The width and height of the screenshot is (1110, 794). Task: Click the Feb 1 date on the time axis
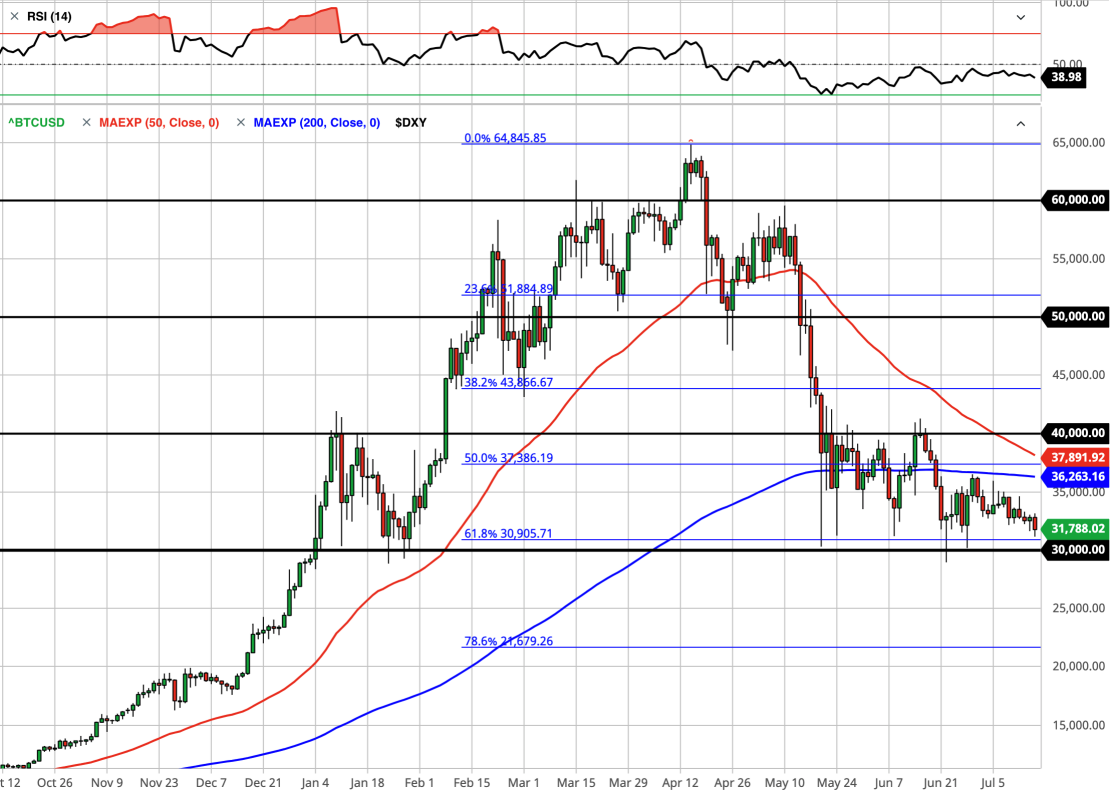click(x=419, y=783)
